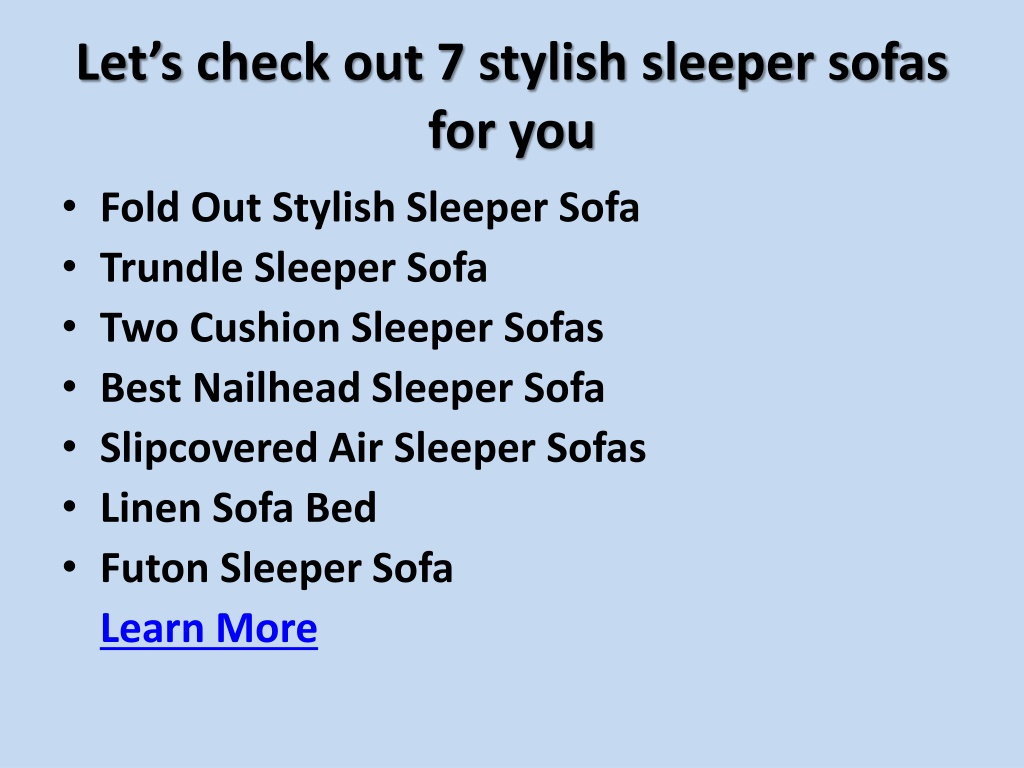Click the word 'Nailhead' in the list

277,388
